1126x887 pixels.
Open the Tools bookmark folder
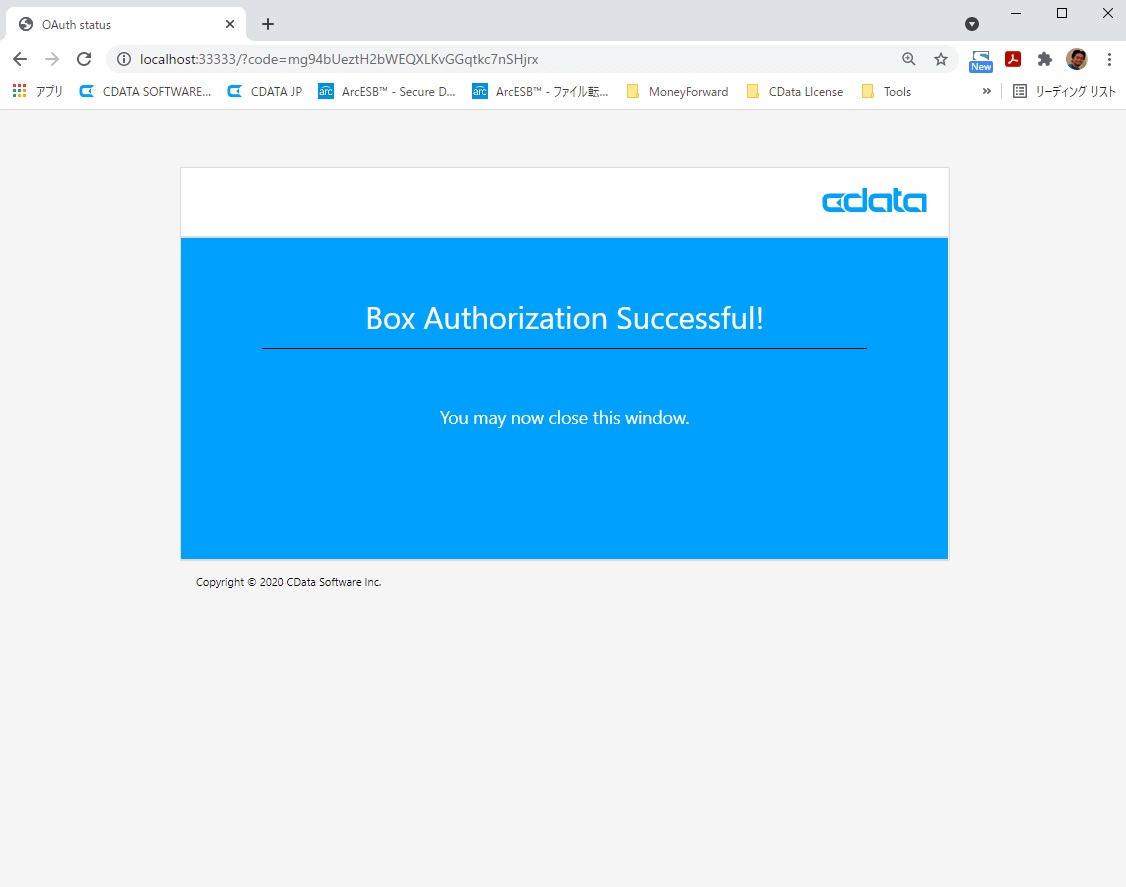coord(887,91)
